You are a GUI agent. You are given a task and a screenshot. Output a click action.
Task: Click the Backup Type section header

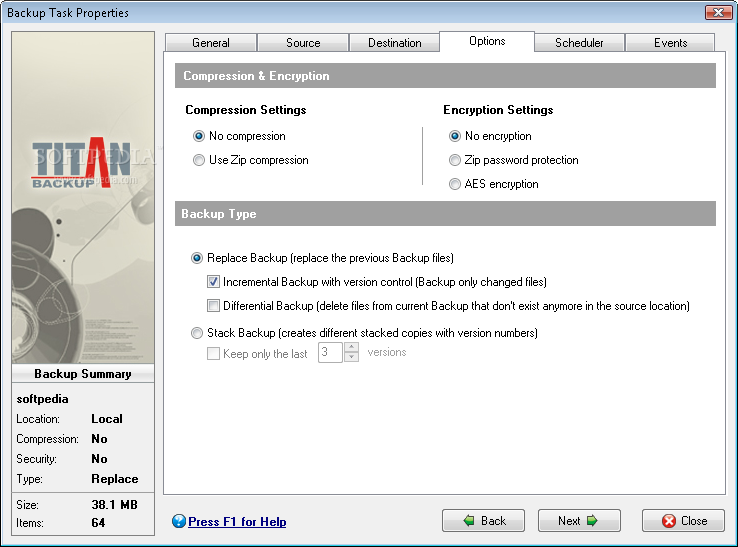[445, 214]
